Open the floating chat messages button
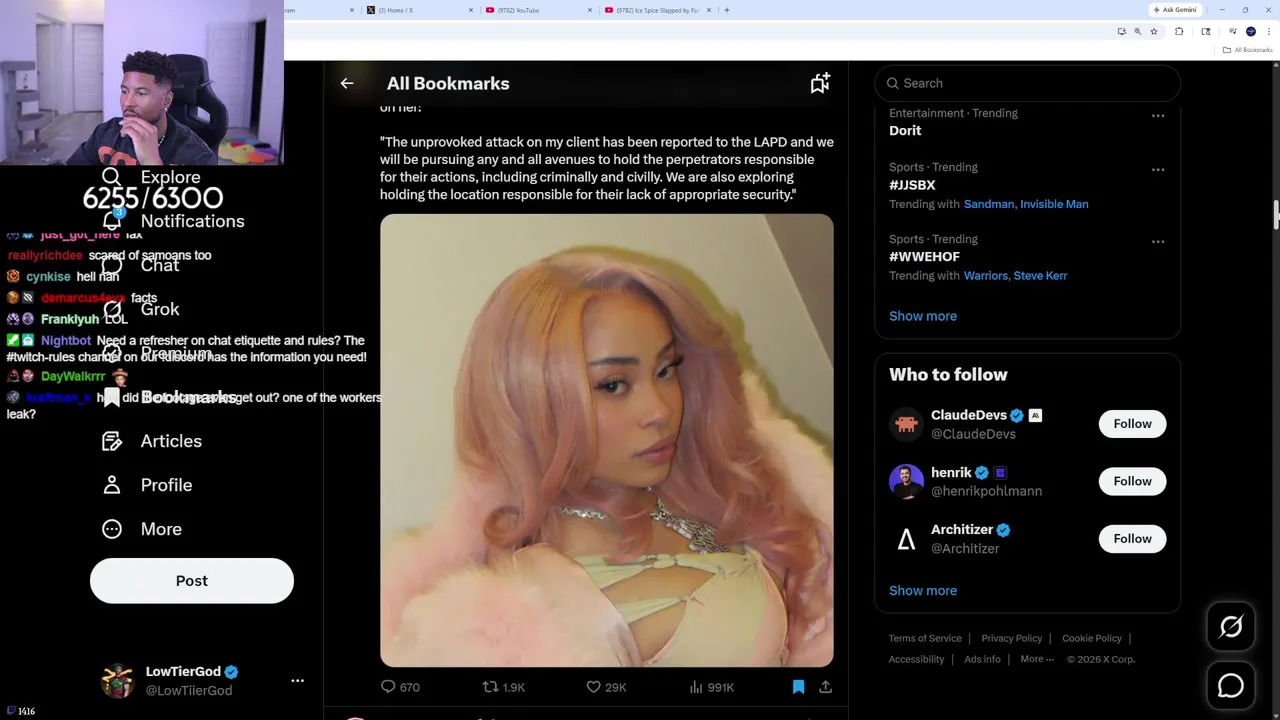This screenshot has height=720, width=1280. (1231, 685)
